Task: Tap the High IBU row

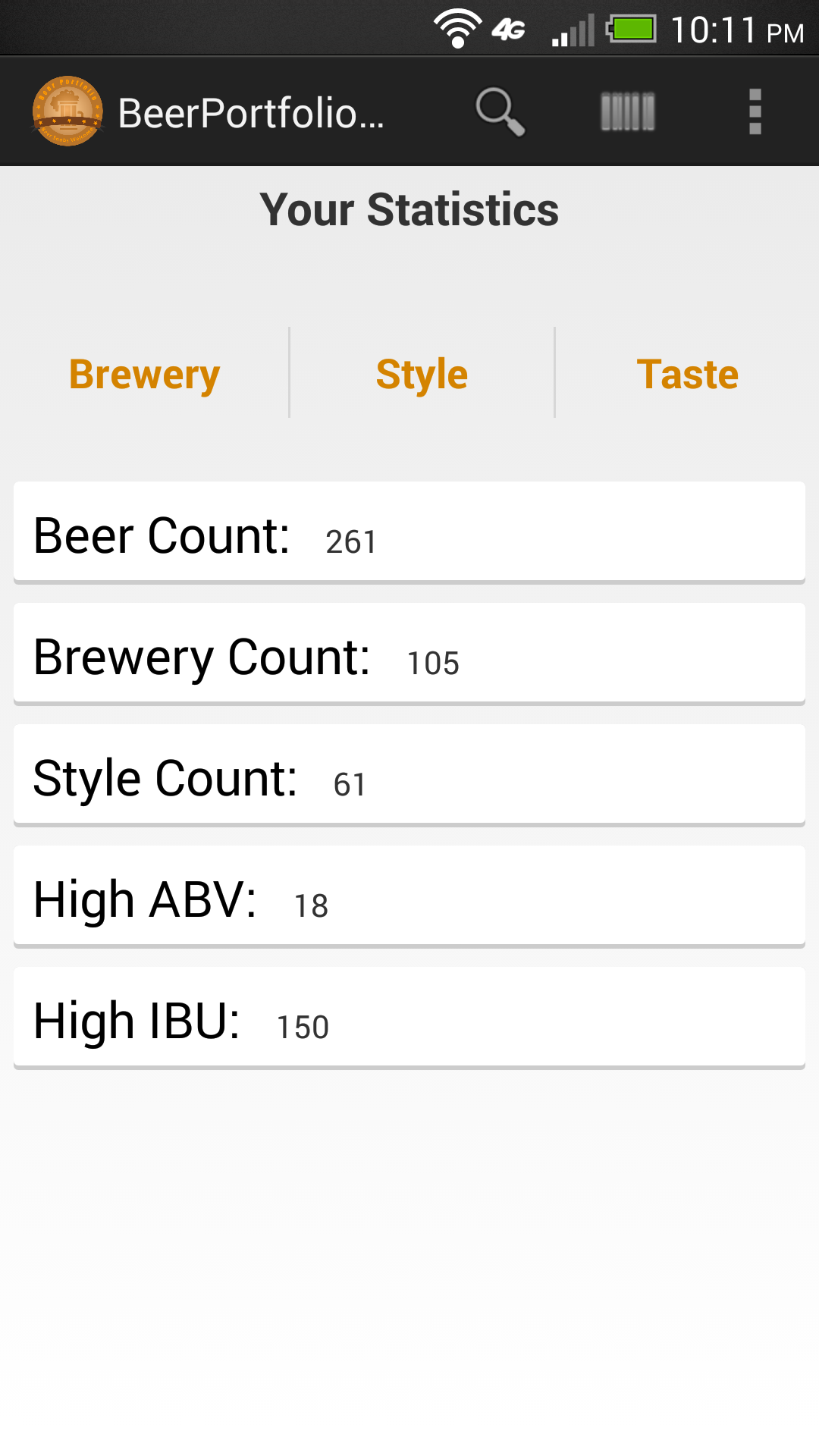Action: [409, 1018]
